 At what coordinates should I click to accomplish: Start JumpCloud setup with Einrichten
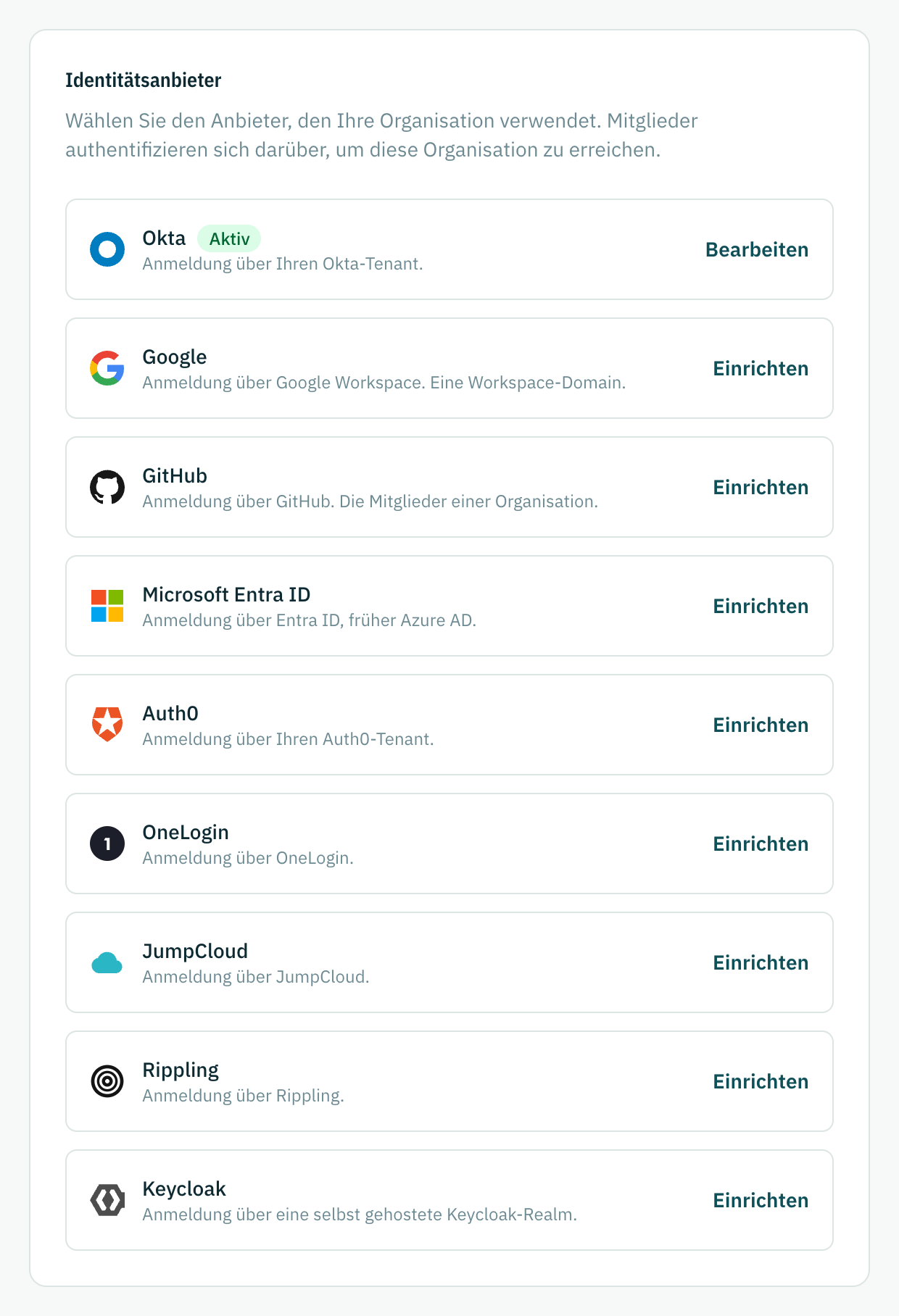point(761,962)
